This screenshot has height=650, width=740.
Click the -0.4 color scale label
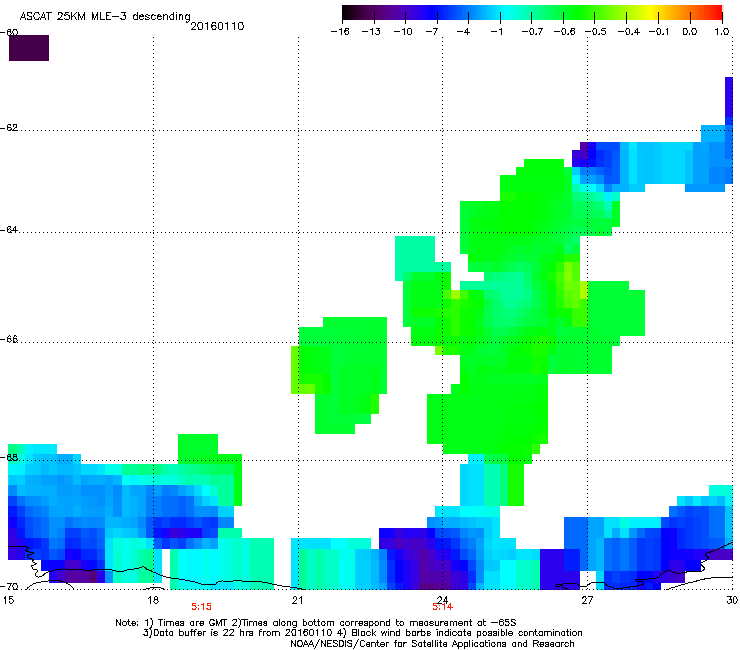[x=629, y=32]
